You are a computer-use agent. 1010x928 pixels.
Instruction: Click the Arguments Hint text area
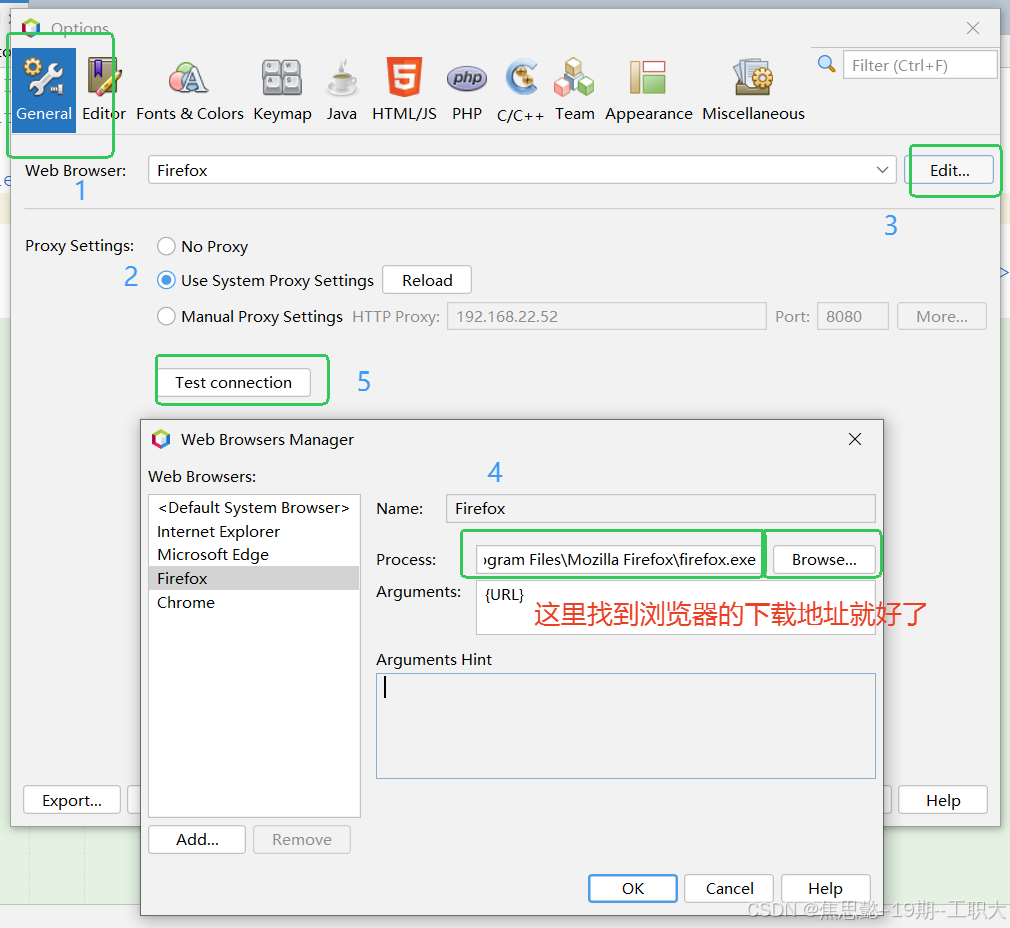point(625,726)
